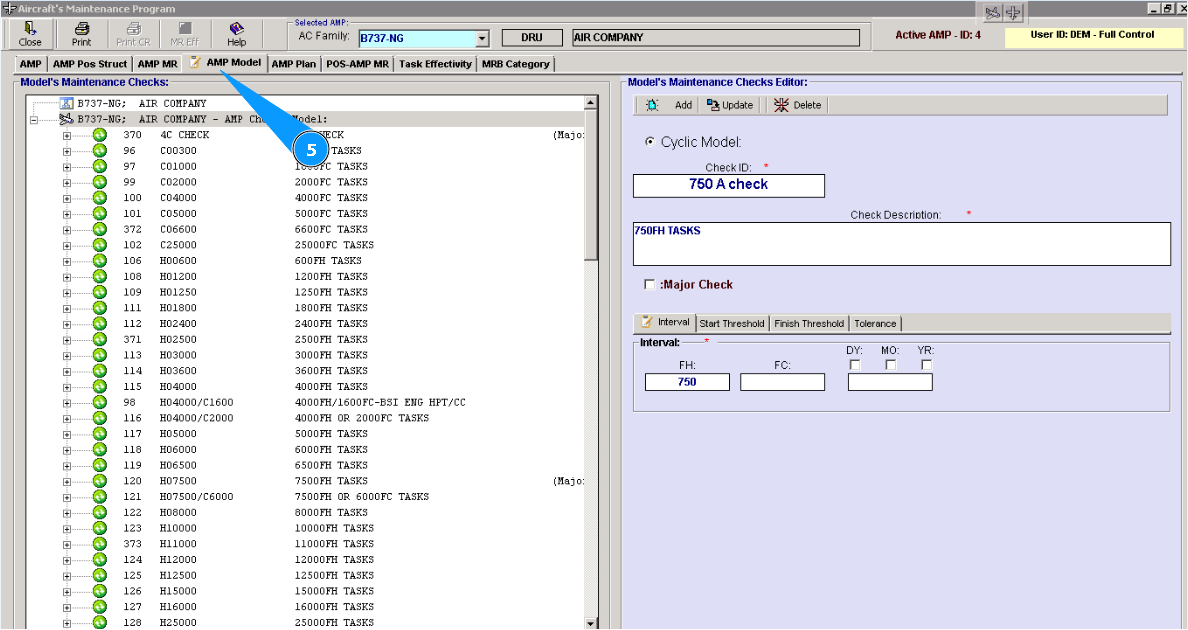
Task: Tick the MO interval checkbox
Action: pyautogui.click(x=891, y=365)
